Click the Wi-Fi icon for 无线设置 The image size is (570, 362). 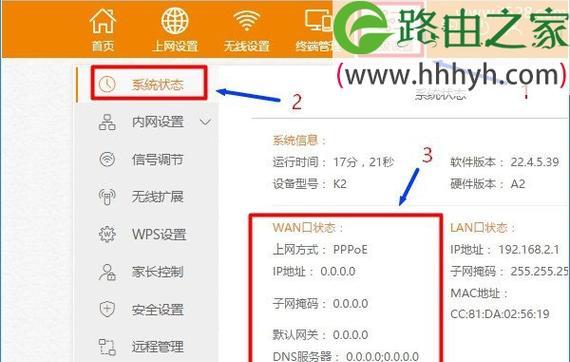point(247,20)
